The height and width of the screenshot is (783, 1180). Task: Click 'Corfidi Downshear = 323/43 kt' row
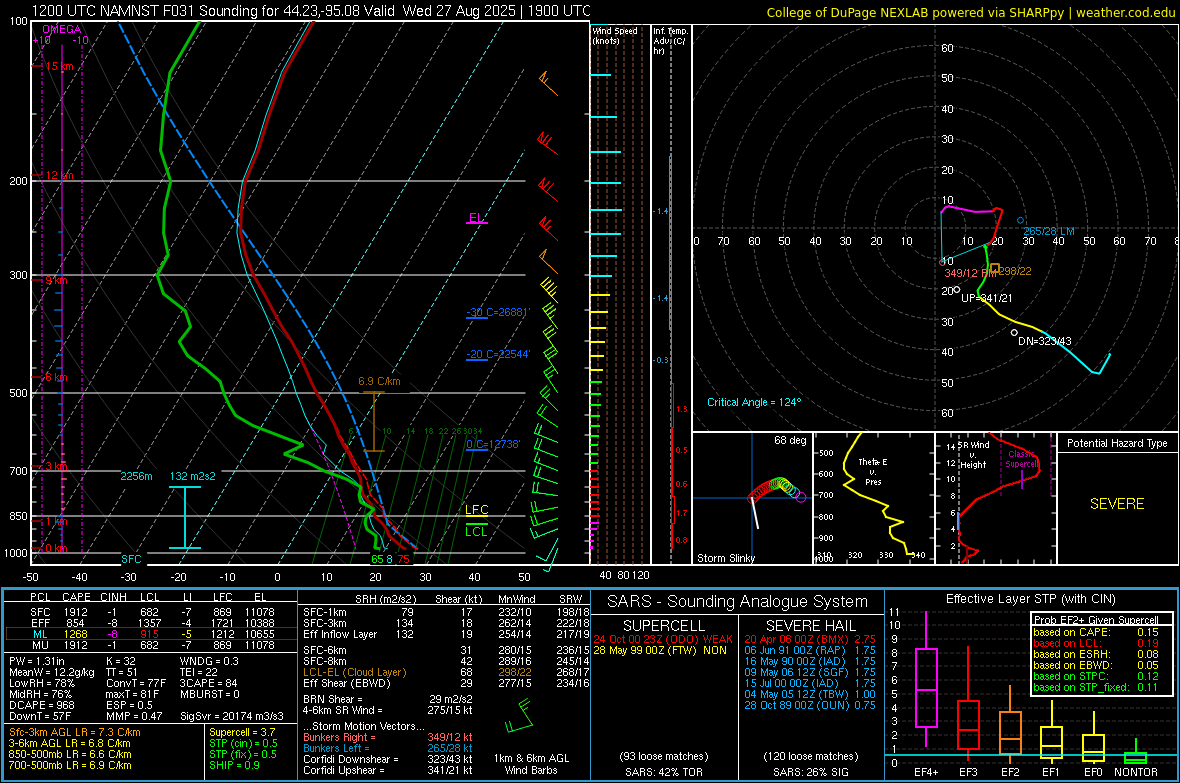(388, 759)
